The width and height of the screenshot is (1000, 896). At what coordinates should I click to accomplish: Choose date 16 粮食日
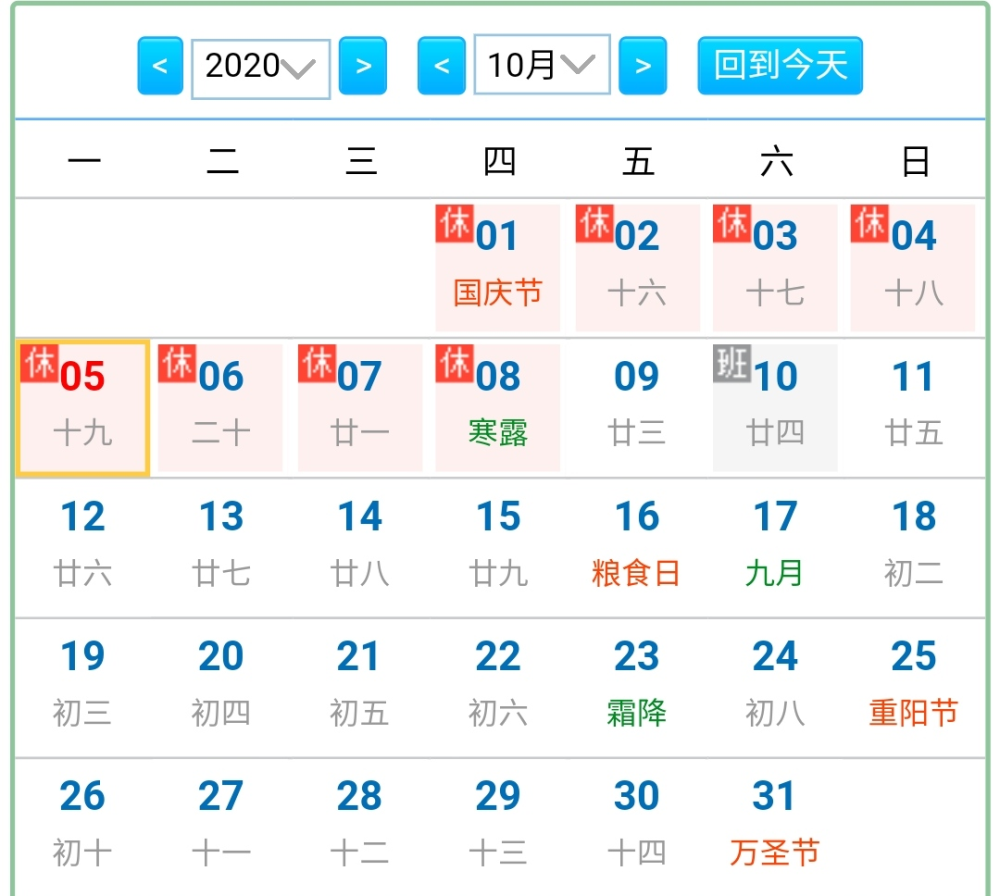pos(636,546)
